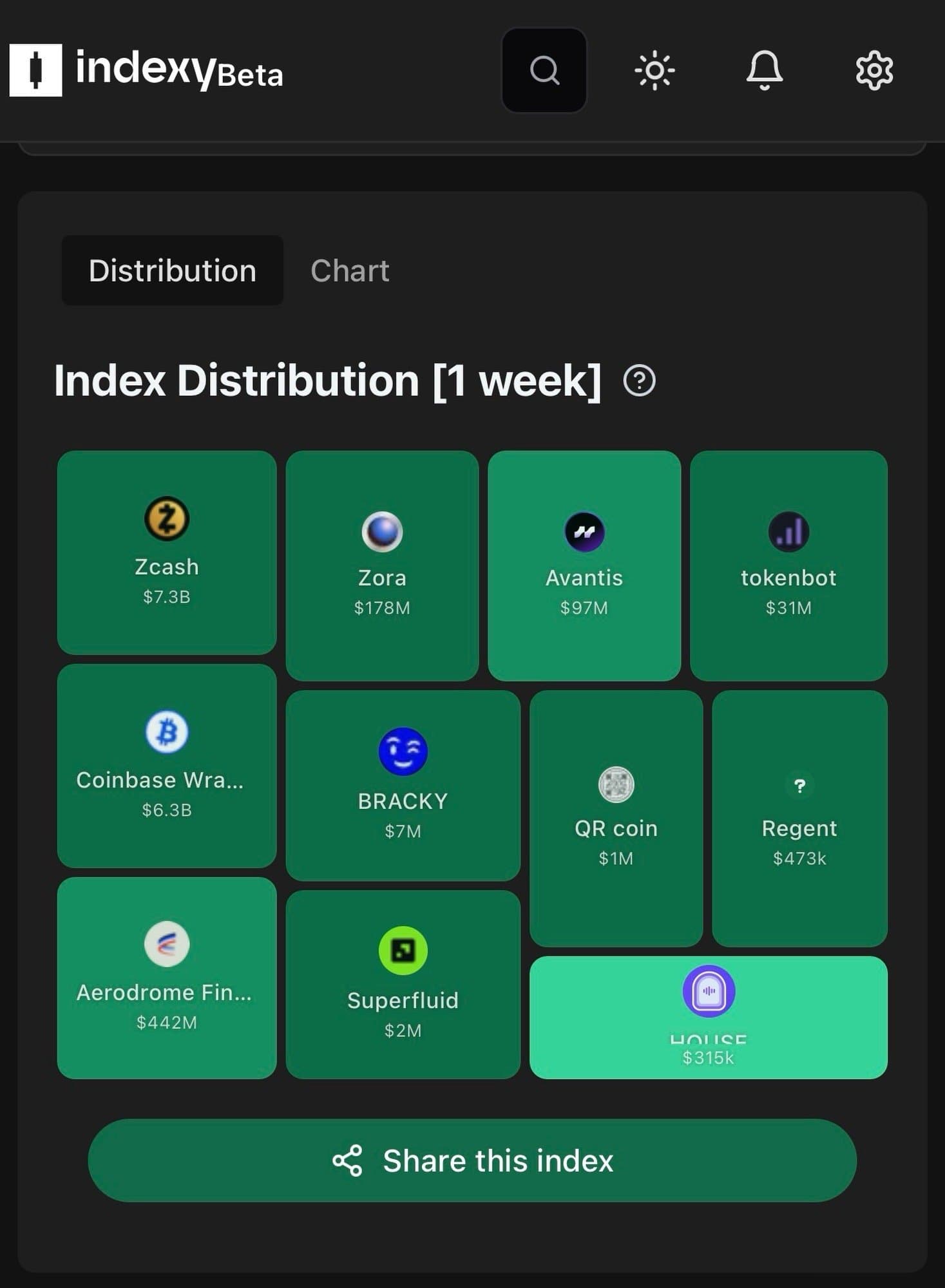Viewport: 945px width, 1288px height.
Task: Open notifications bell icon
Action: 764,70
